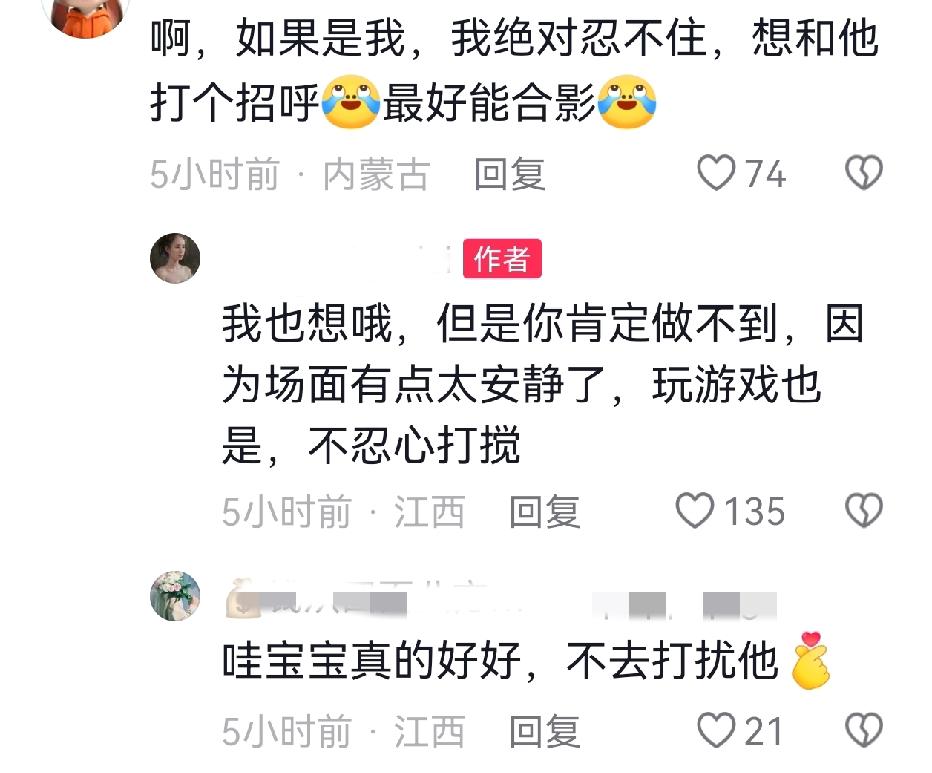932x773 pixels.
Task: Tap the finger-heart emoji in last comment
Action: [x=811, y=660]
